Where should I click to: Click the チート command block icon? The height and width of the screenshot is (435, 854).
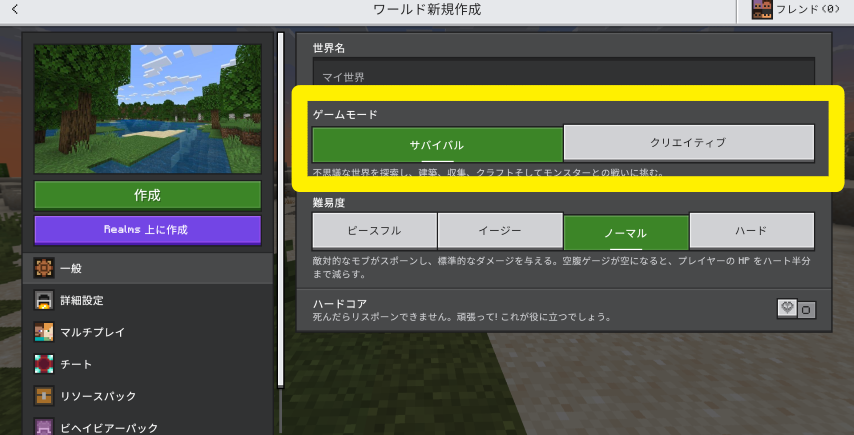pyautogui.click(x=44, y=364)
